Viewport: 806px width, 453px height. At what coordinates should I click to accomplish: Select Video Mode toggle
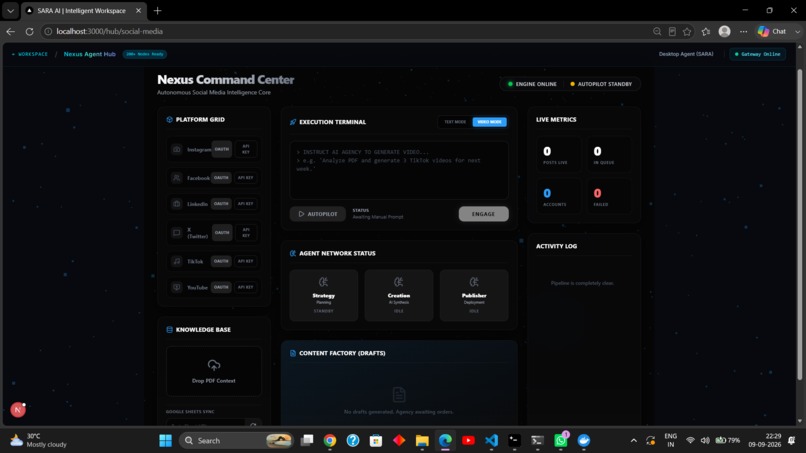tap(489, 122)
